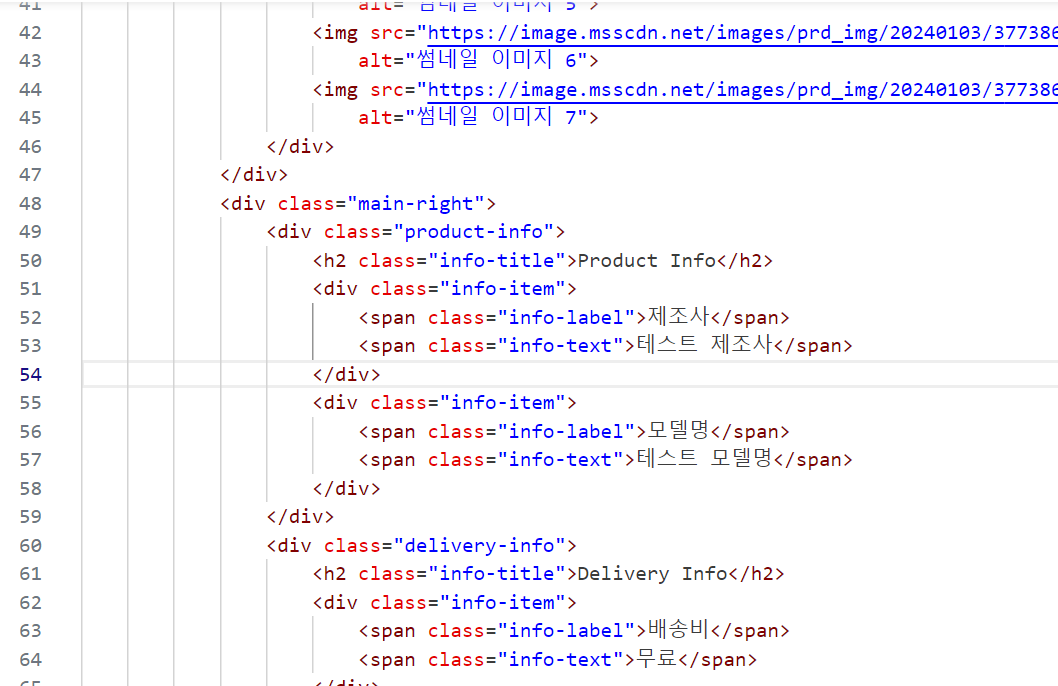
Task: Click line number 48 in gutter
Action: pos(30,204)
